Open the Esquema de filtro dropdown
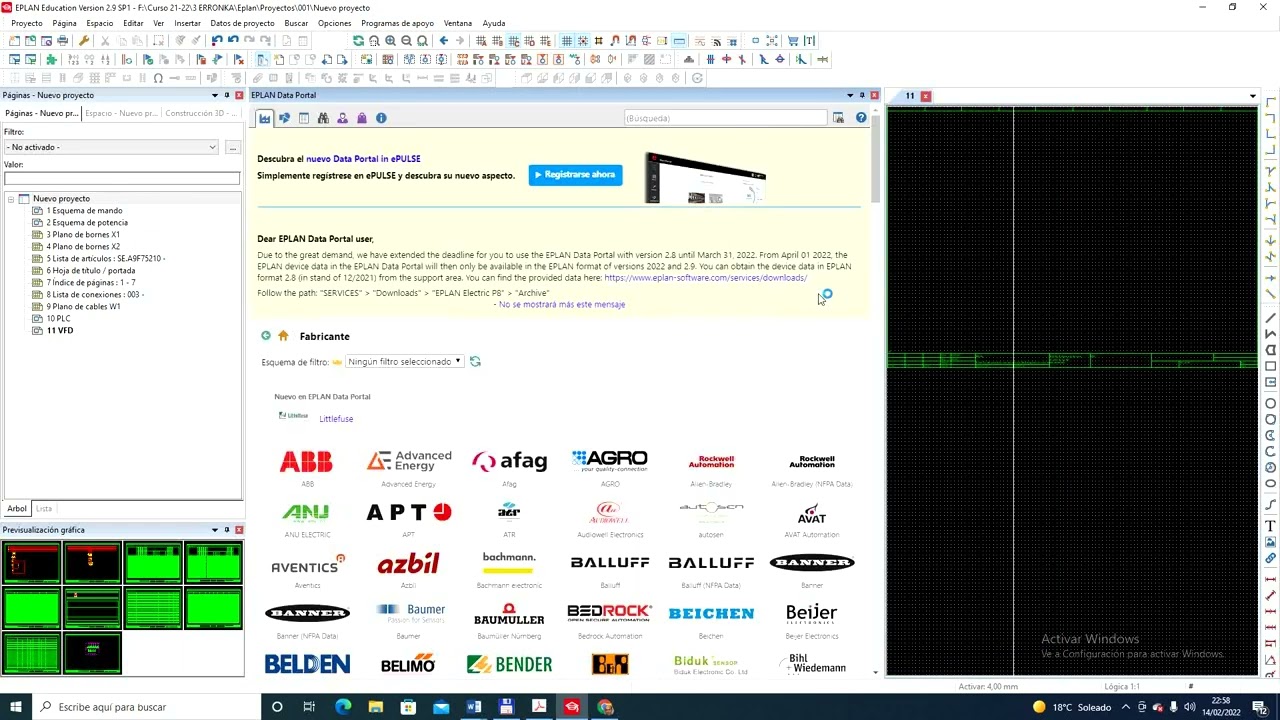 404,361
